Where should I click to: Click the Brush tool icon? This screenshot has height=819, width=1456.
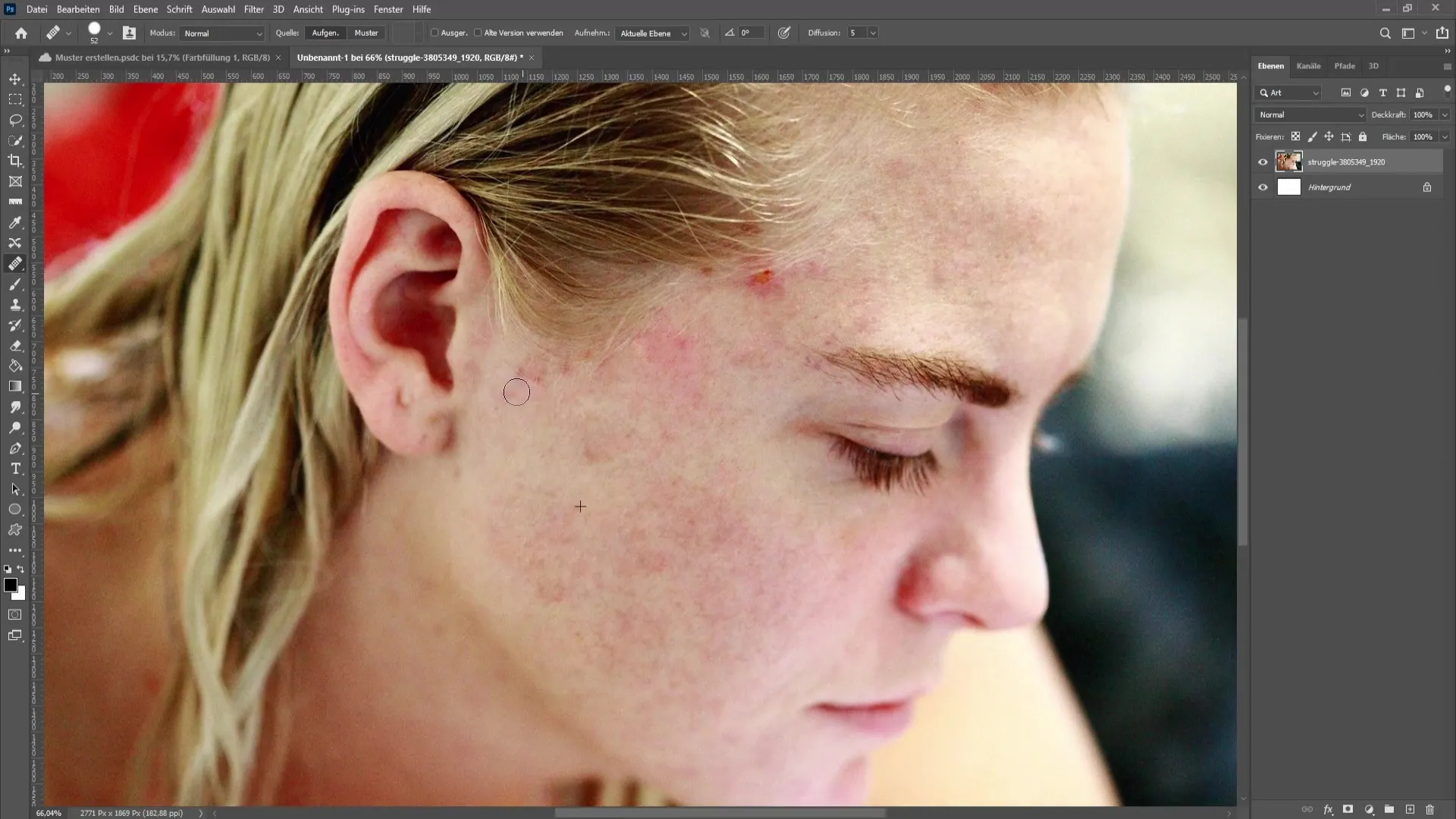(x=15, y=284)
